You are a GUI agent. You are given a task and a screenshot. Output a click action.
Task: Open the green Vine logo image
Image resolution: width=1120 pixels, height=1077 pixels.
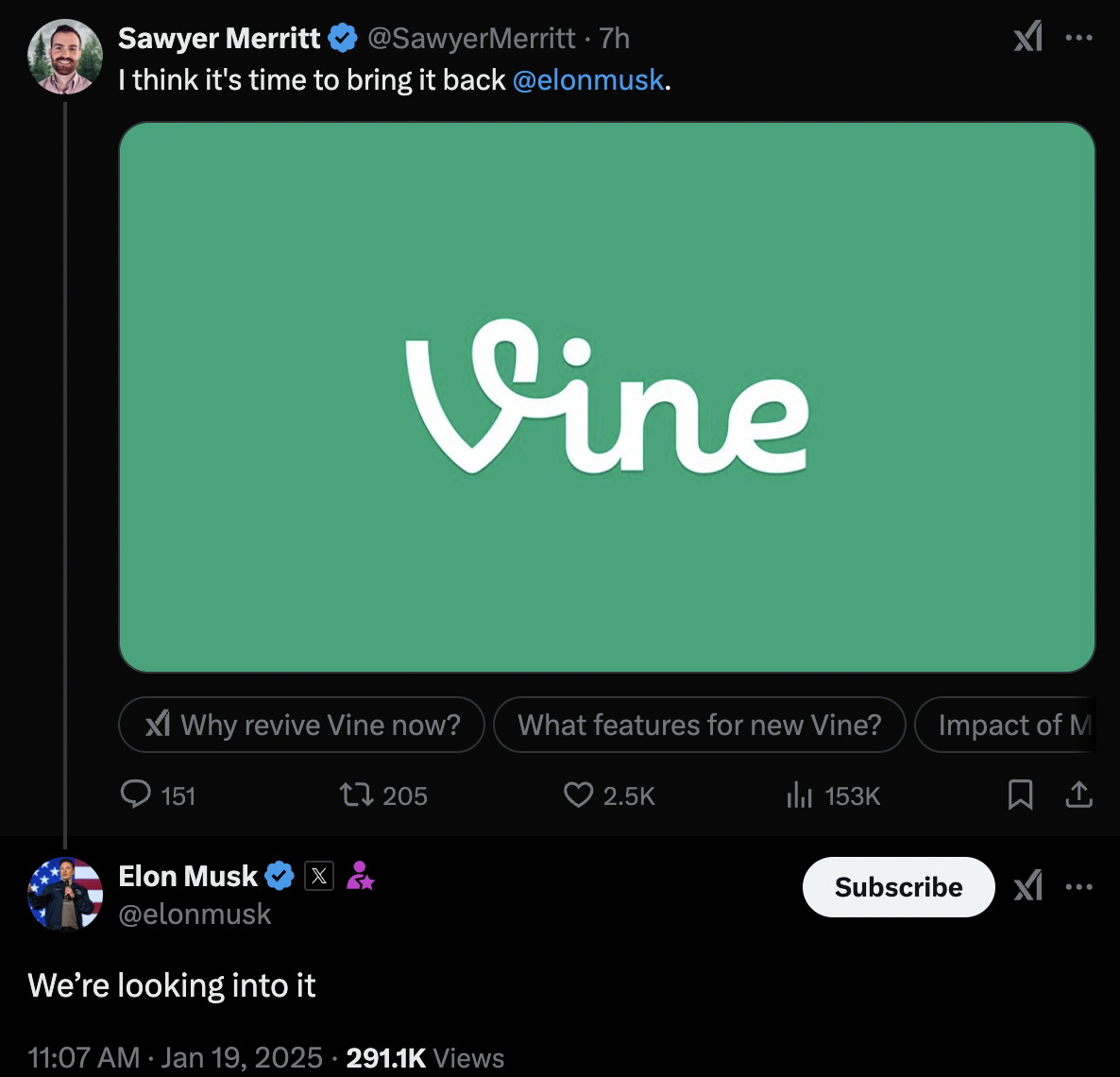pos(607,397)
